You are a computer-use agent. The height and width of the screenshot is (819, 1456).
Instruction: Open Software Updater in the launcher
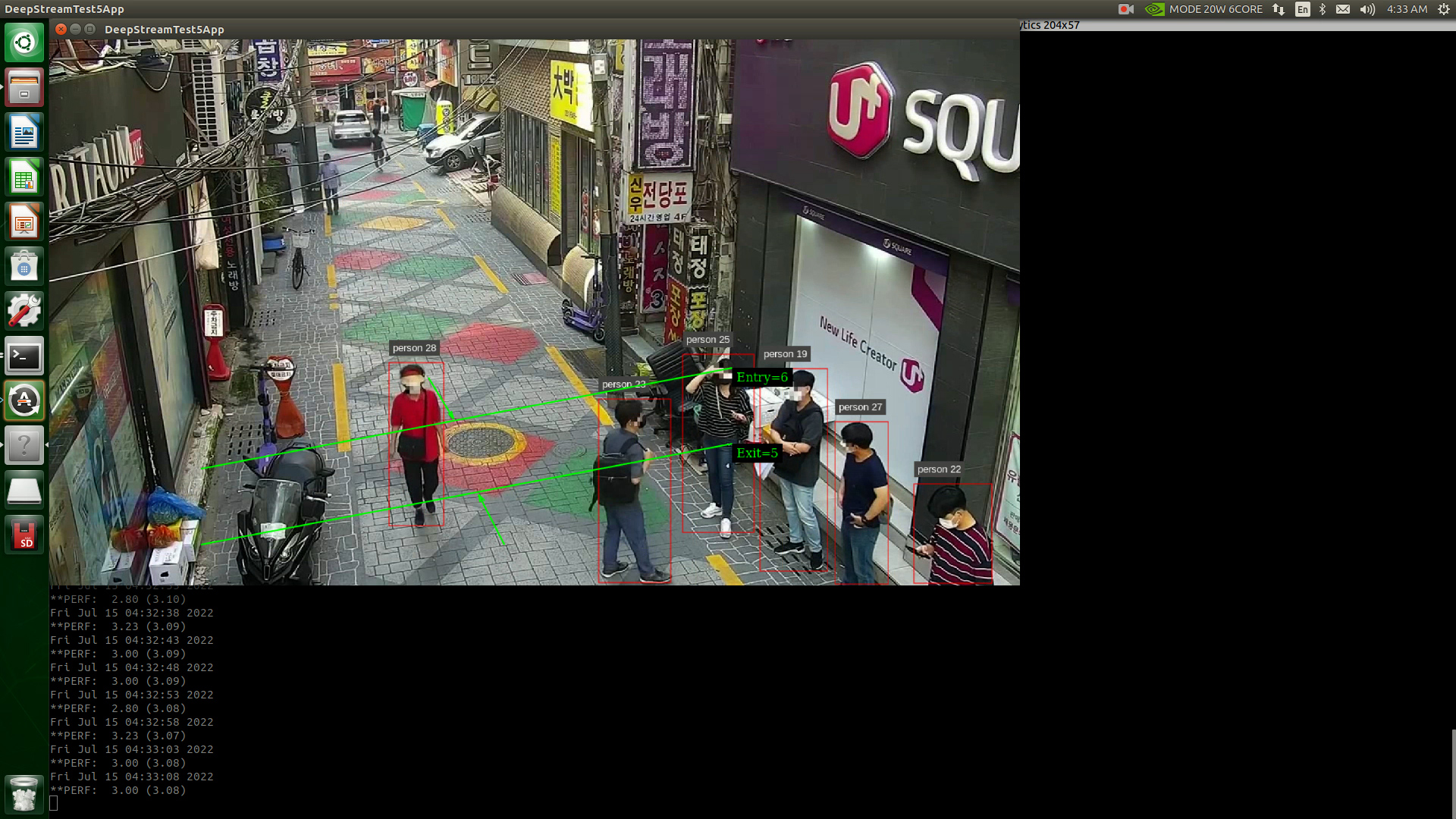point(24,400)
